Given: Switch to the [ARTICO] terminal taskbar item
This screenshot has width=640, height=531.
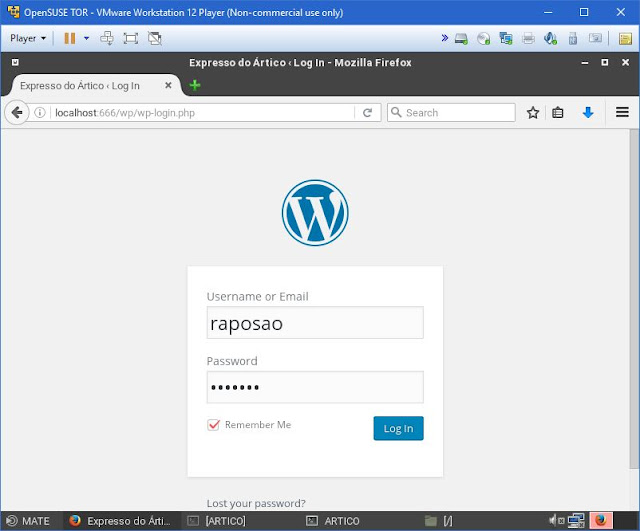Looking at the screenshot, I should pos(218,521).
